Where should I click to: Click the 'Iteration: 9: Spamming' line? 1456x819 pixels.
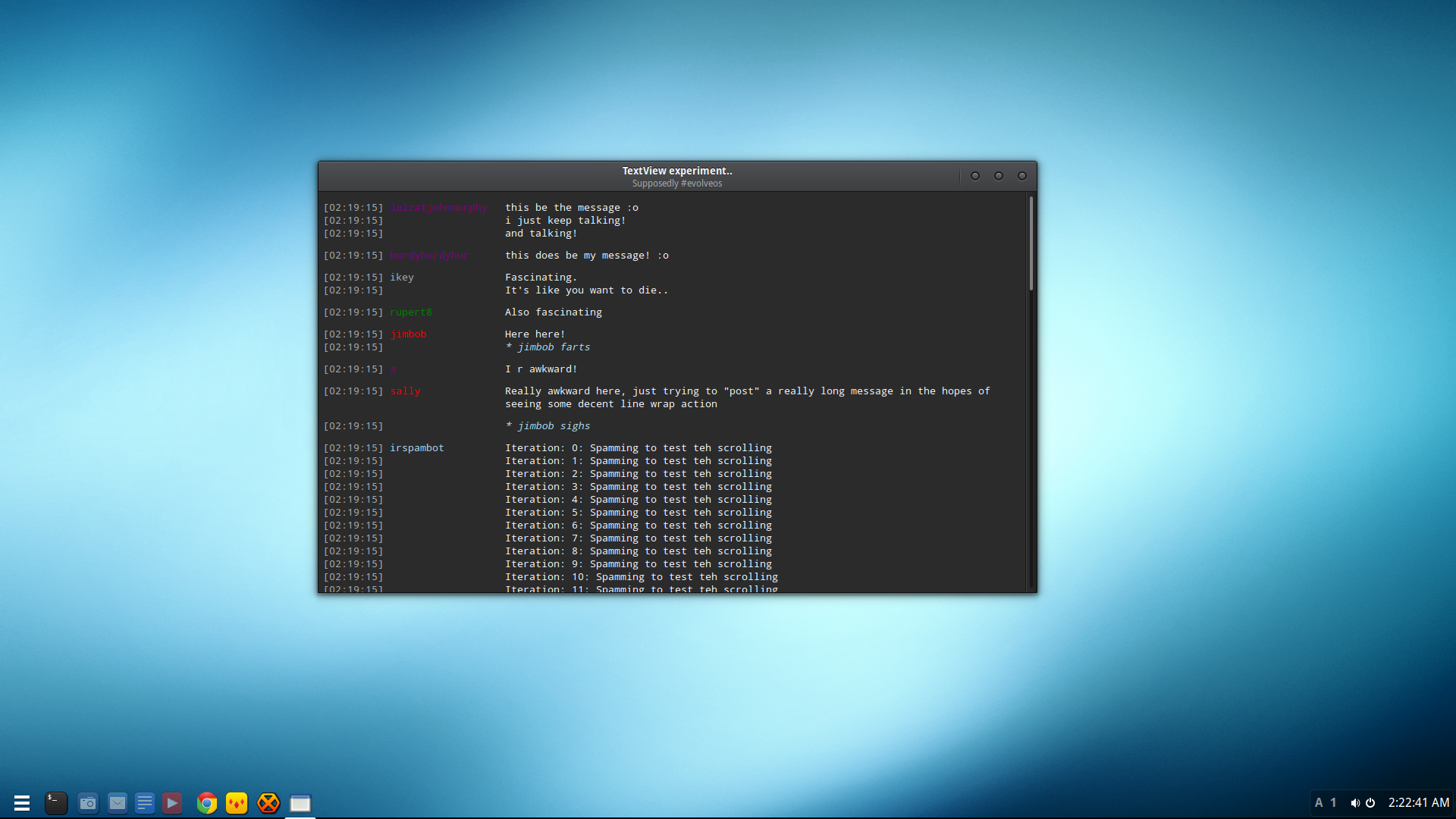coord(639,564)
